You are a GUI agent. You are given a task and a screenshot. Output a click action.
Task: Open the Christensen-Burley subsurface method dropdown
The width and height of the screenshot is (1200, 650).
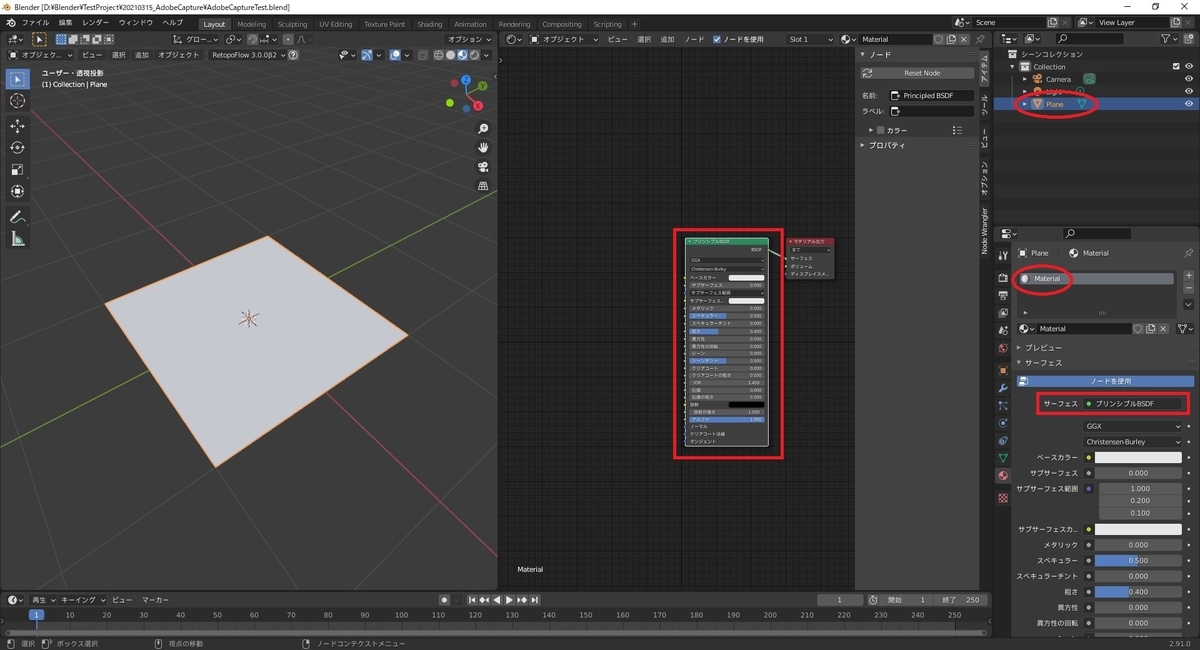coord(1133,441)
